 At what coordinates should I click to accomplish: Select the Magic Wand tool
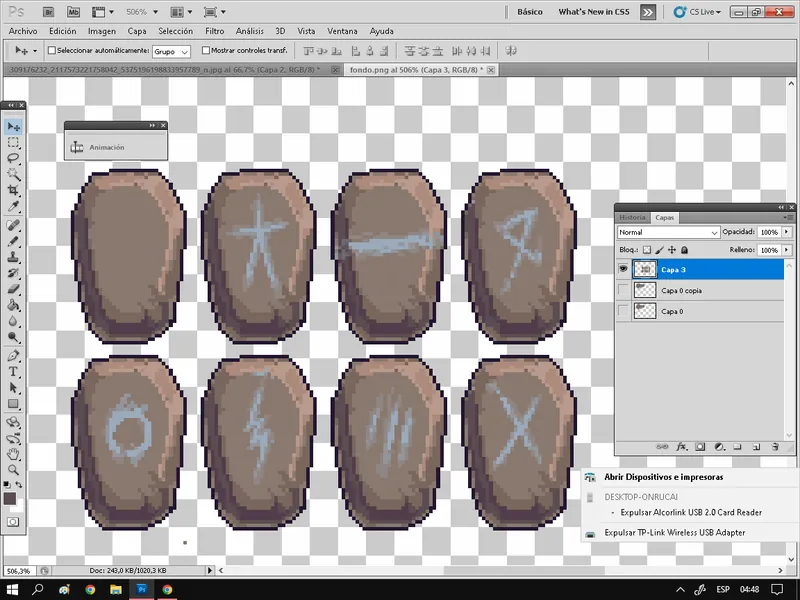[13, 174]
